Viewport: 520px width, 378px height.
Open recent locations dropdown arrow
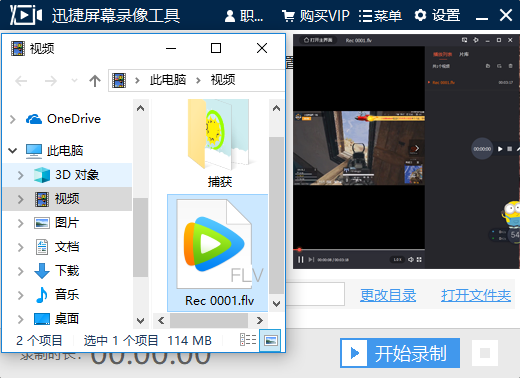click(x=74, y=80)
